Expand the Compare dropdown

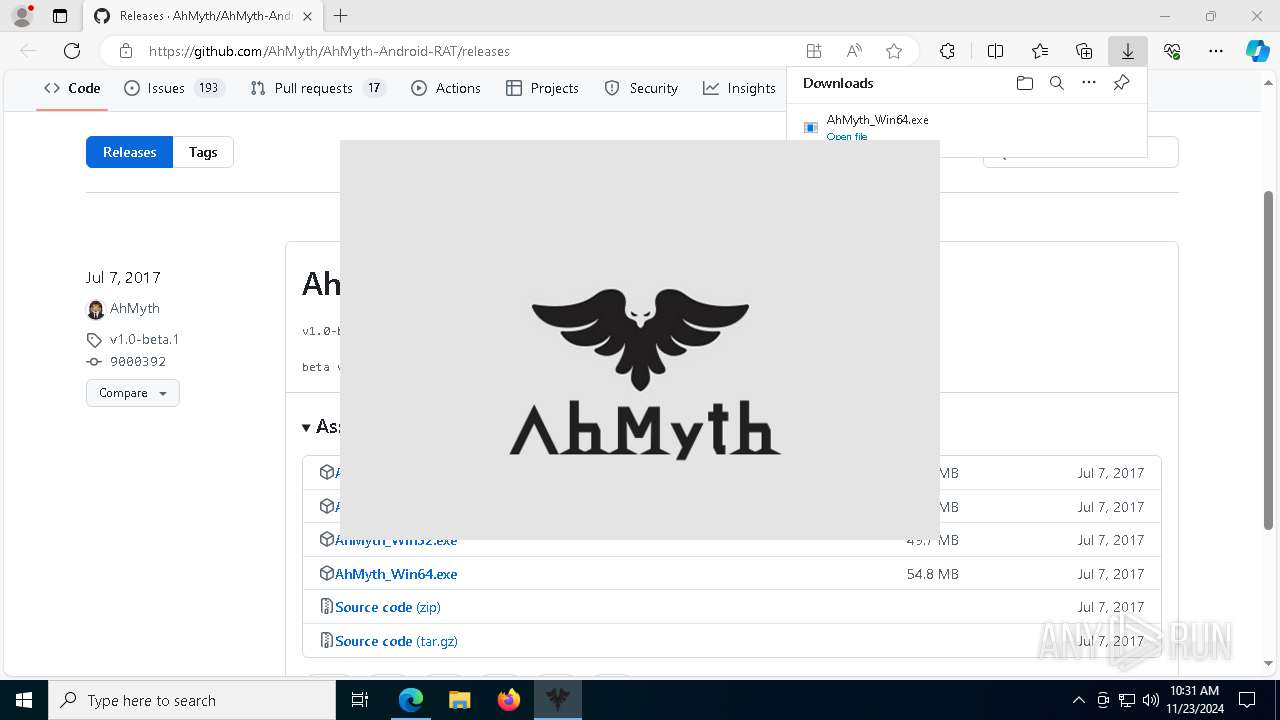[133, 393]
